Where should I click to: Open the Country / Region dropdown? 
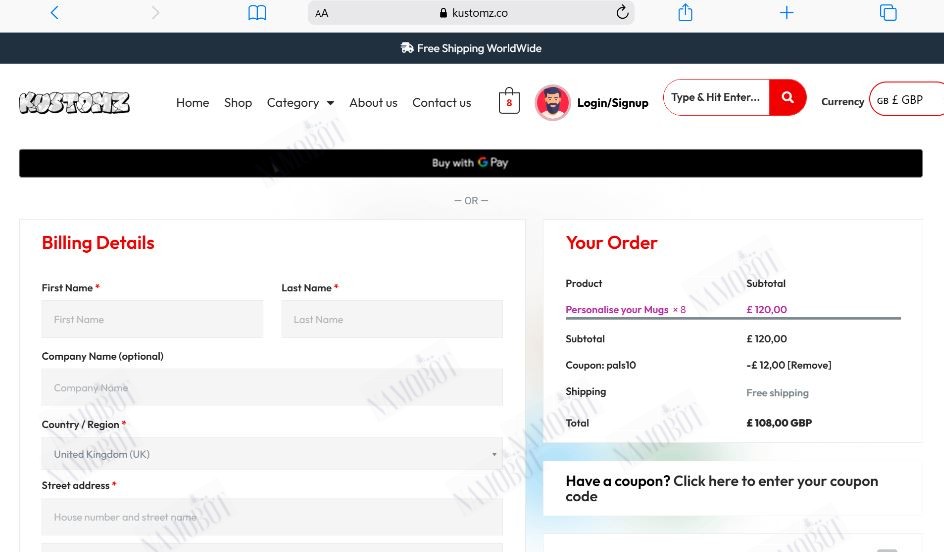pos(272,454)
